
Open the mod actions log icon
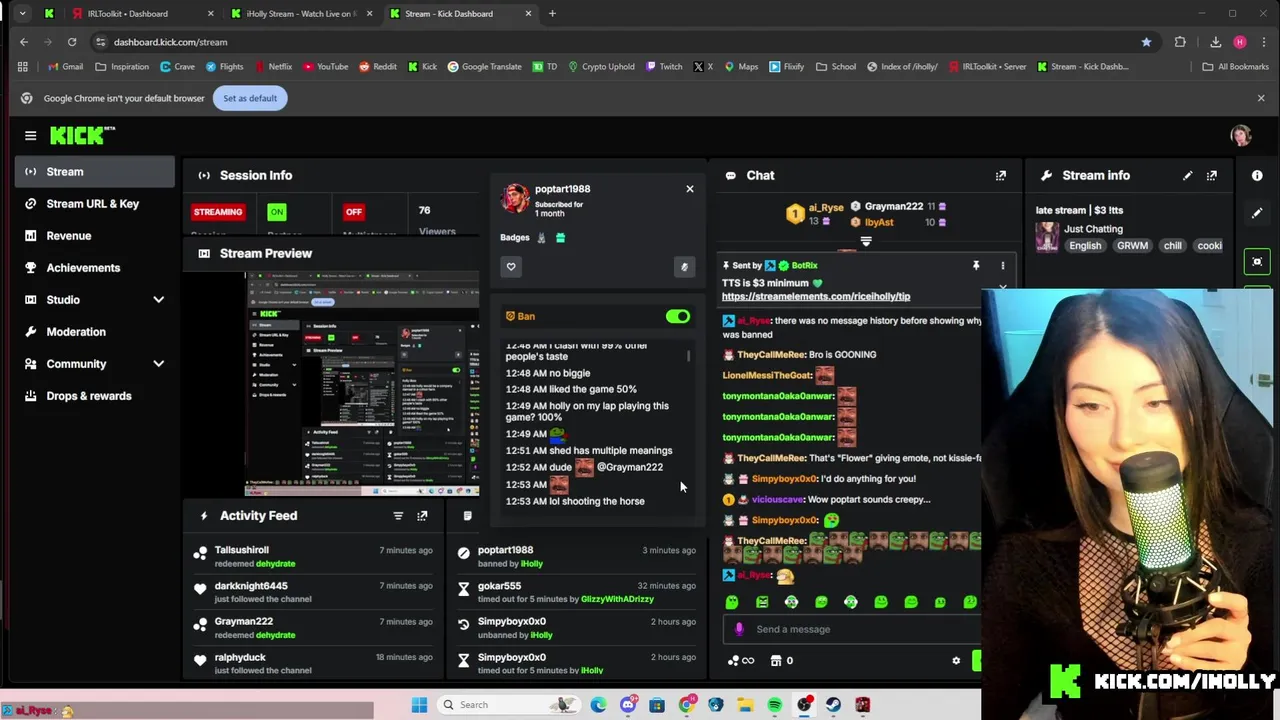[467, 516]
